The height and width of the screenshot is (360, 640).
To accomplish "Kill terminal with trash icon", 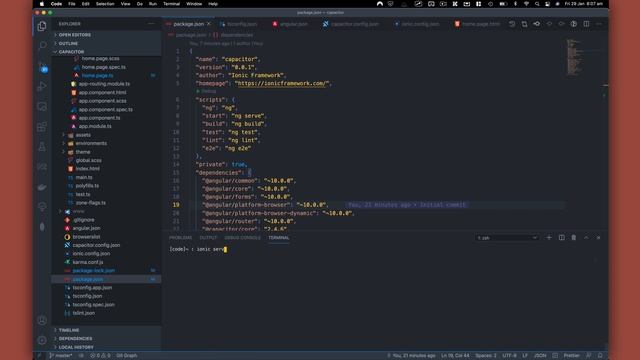I will click(x=573, y=238).
